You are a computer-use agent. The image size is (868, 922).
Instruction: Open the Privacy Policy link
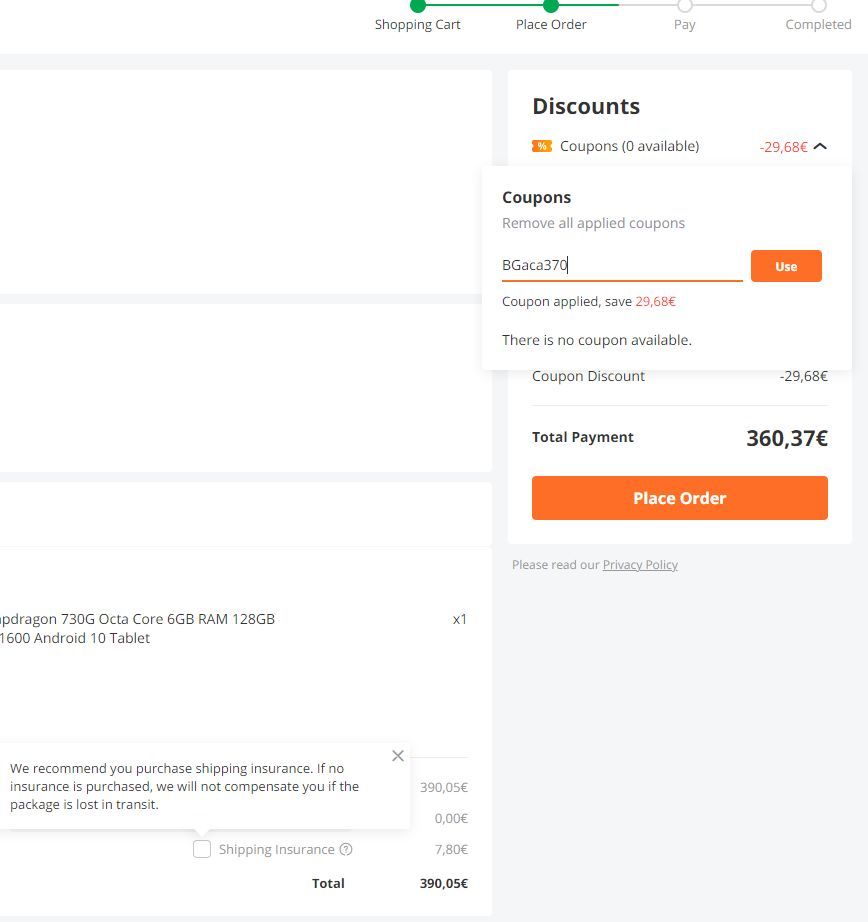click(640, 564)
